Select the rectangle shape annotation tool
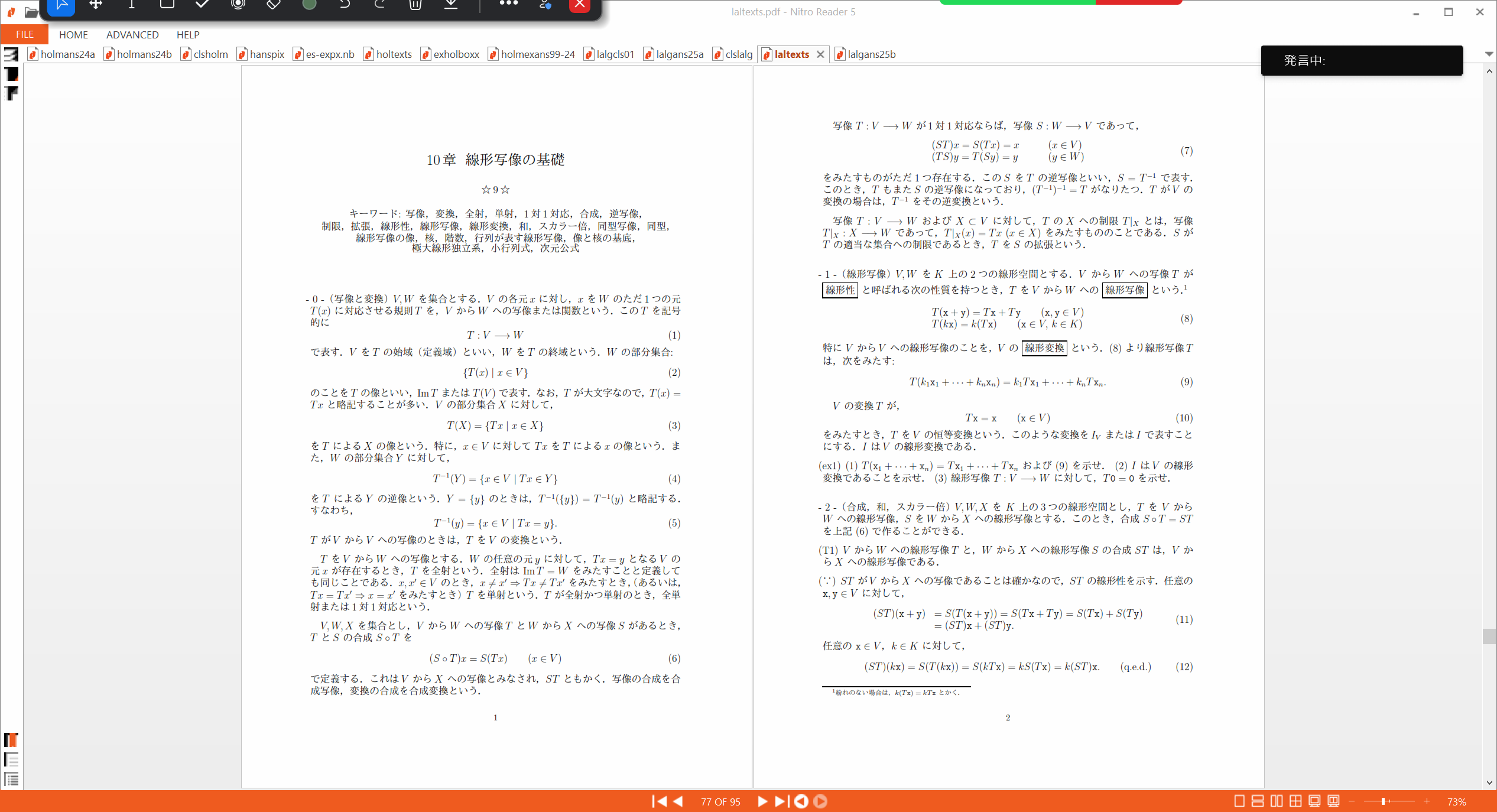 click(167, 5)
